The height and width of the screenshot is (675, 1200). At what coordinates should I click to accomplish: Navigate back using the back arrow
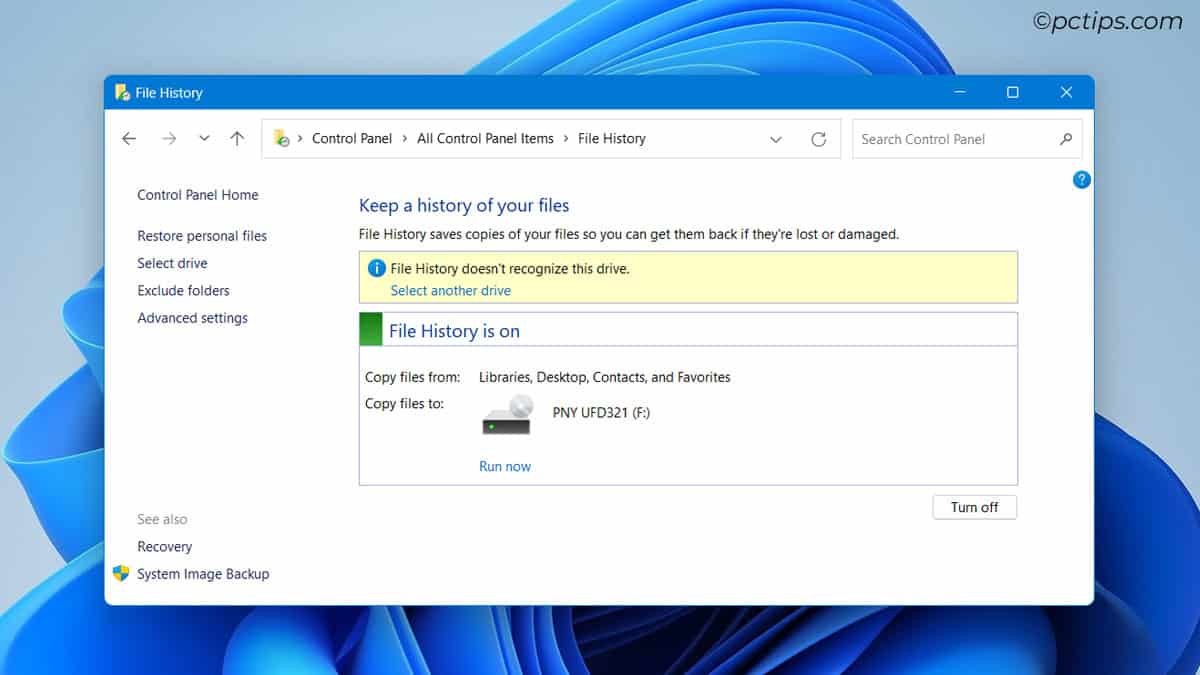[x=129, y=138]
